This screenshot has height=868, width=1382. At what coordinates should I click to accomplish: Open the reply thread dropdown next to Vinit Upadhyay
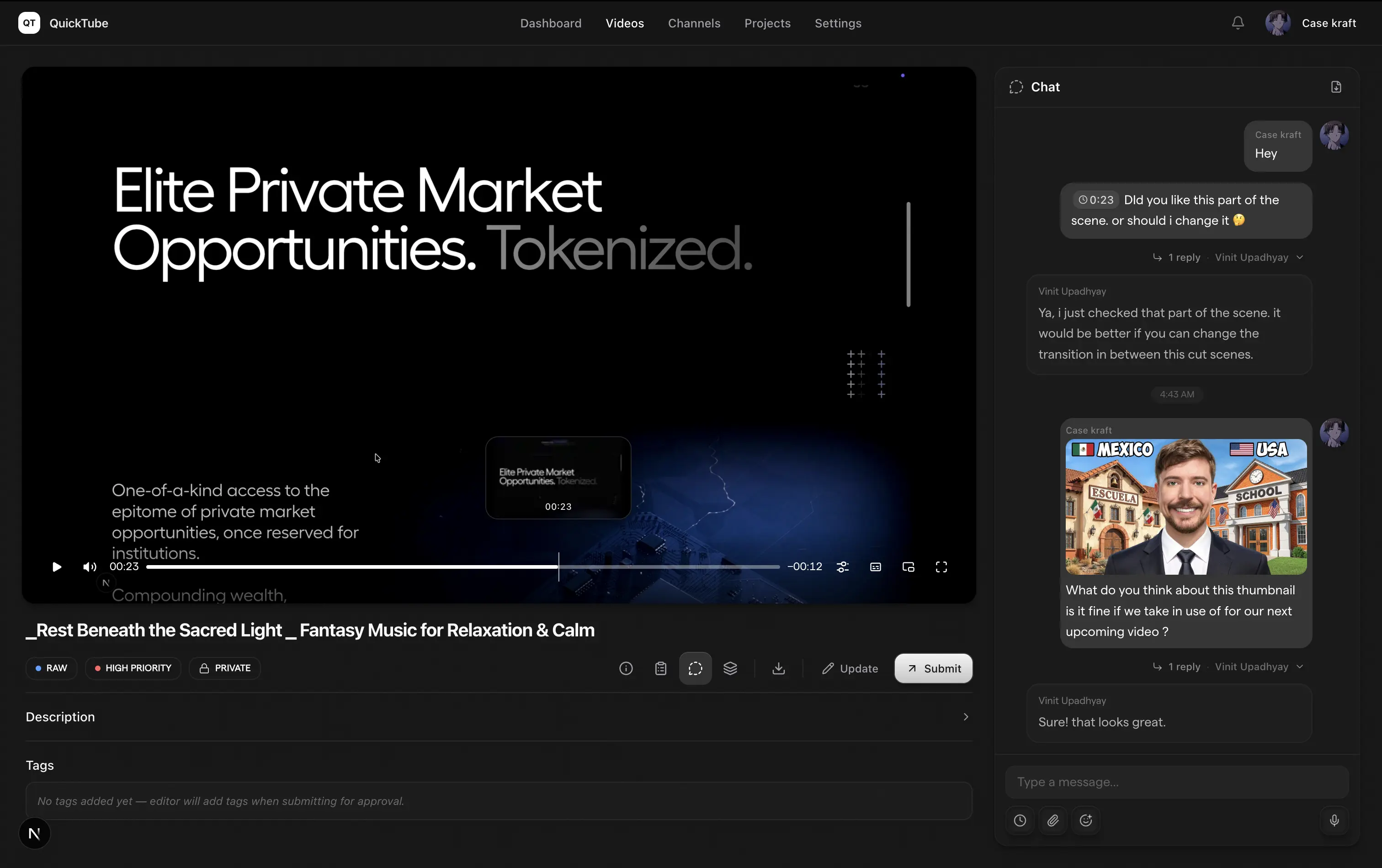click(1301, 257)
